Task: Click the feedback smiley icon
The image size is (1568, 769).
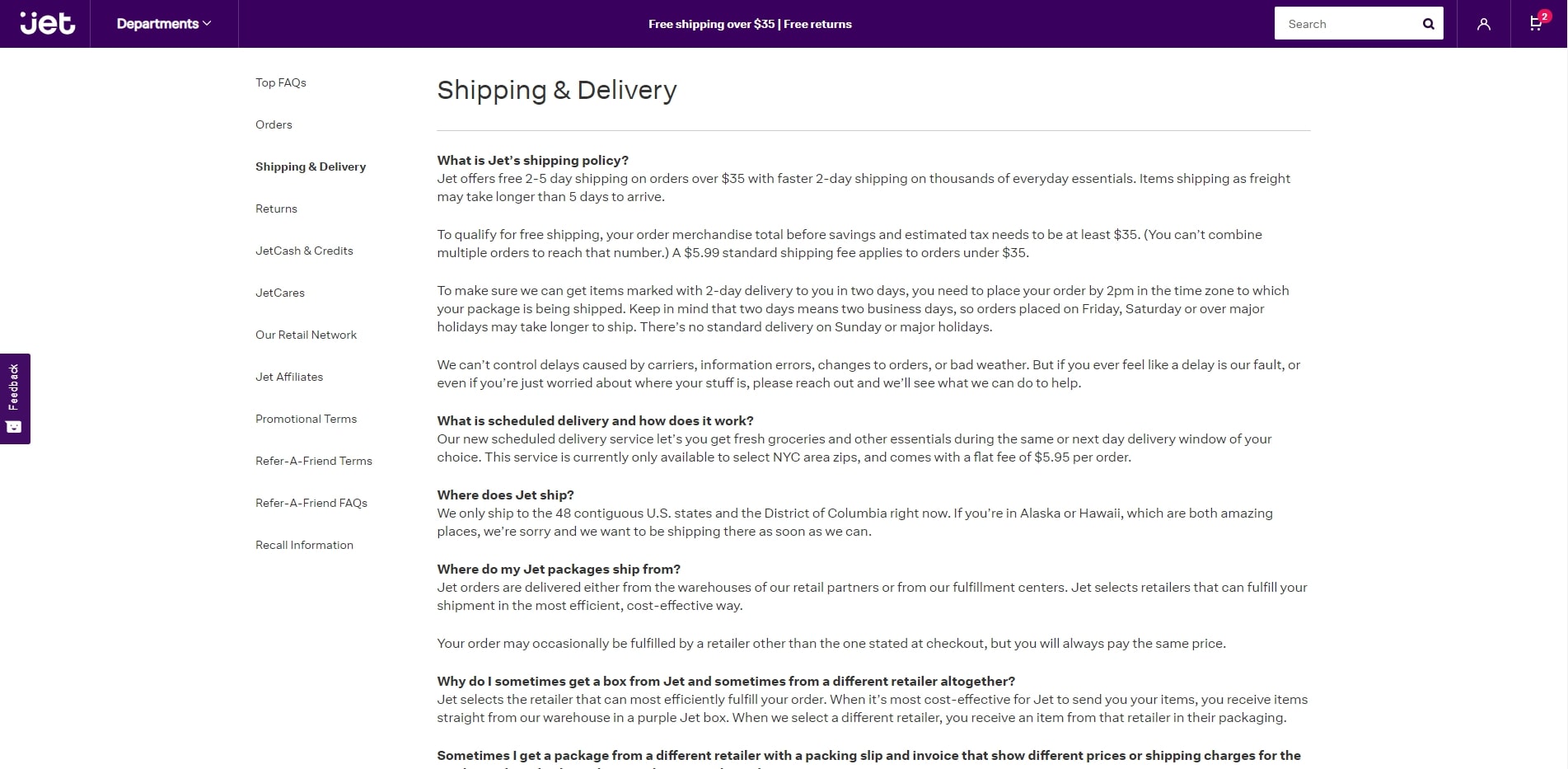Action: coord(14,427)
